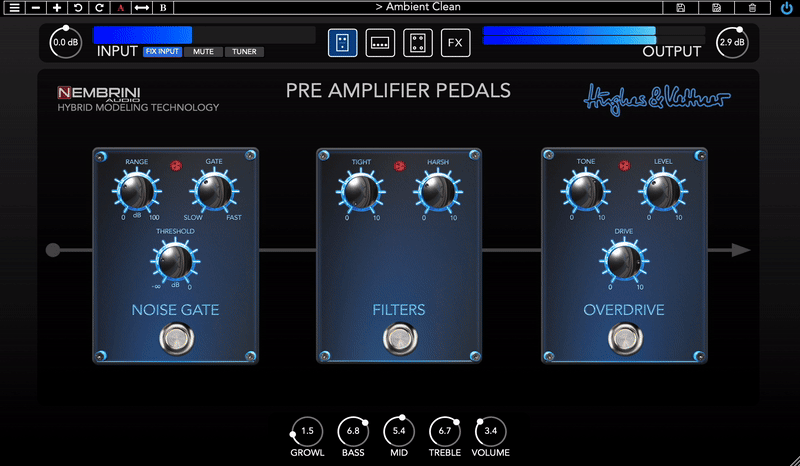The height and width of the screenshot is (466, 800).
Task: Toggle the FILTERS footswitch
Action: [x=401, y=338]
